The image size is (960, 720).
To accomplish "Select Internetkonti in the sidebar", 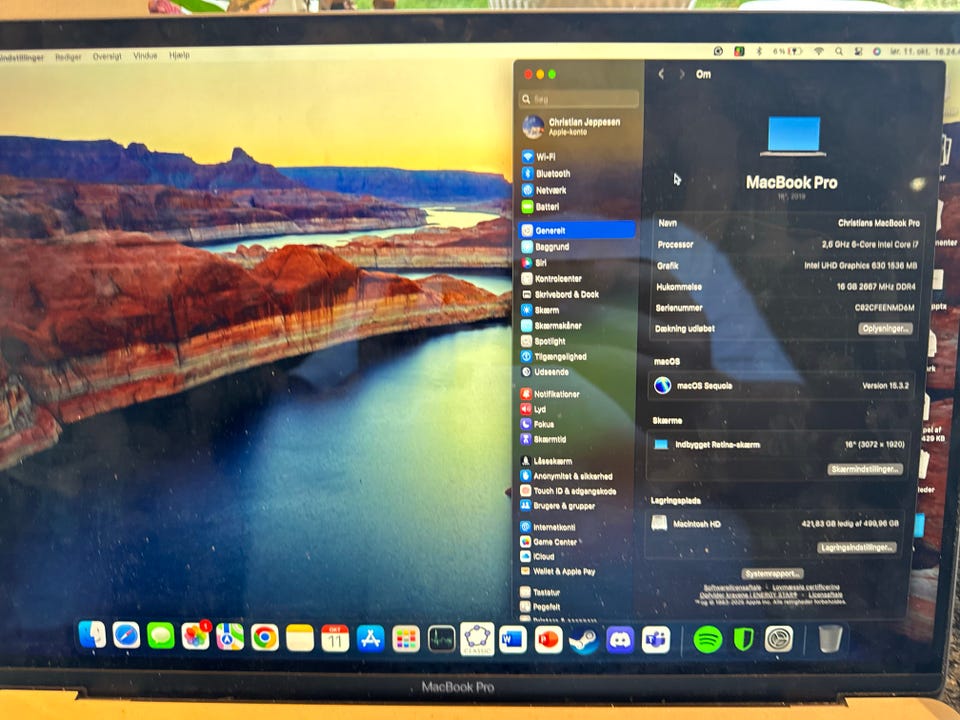I will [x=548, y=527].
